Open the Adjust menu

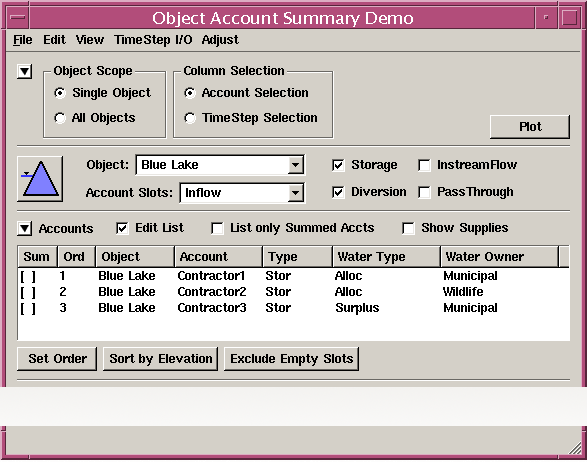coord(220,40)
